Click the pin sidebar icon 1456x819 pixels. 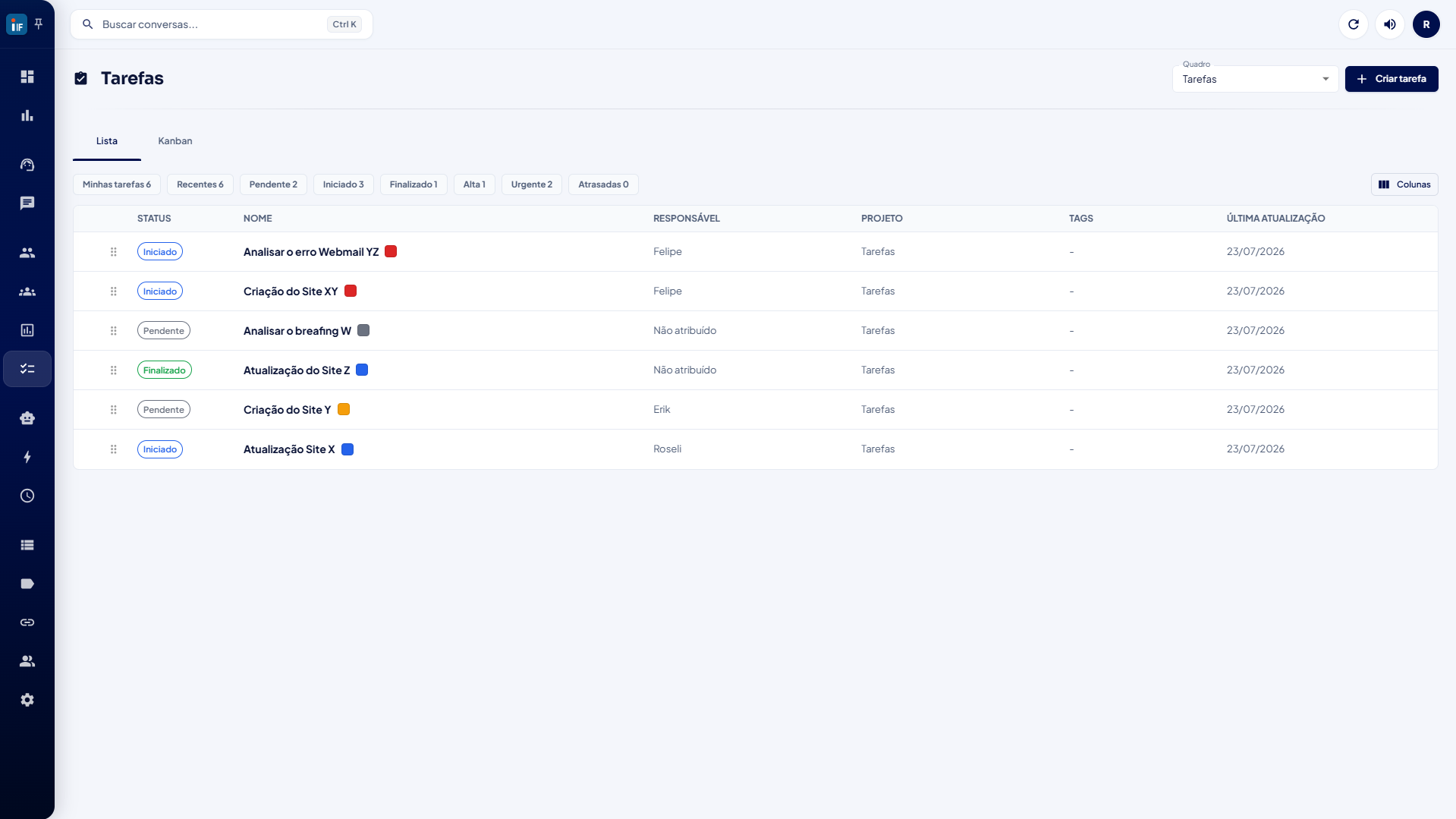coord(39,24)
